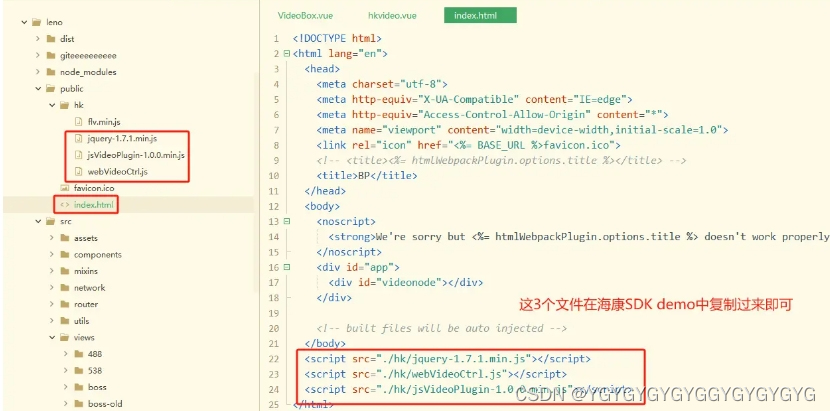Viewport: 830px width, 411px height.
Task: Click the router folder icon
Action: click(x=65, y=304)
